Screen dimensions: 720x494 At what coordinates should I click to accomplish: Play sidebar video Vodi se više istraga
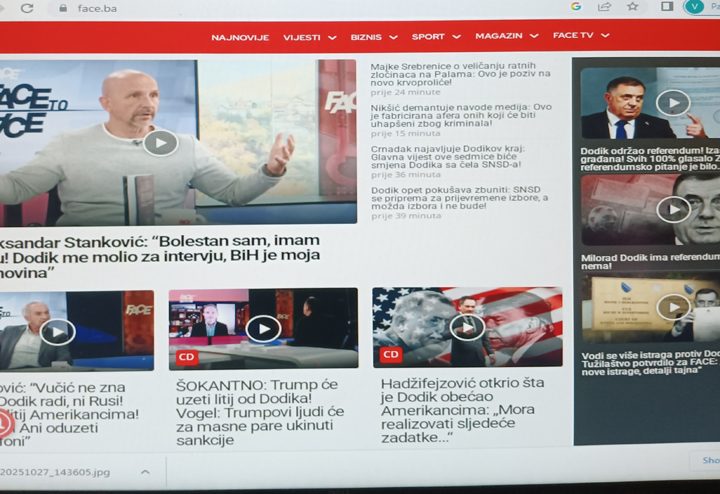tap(674, 307)
